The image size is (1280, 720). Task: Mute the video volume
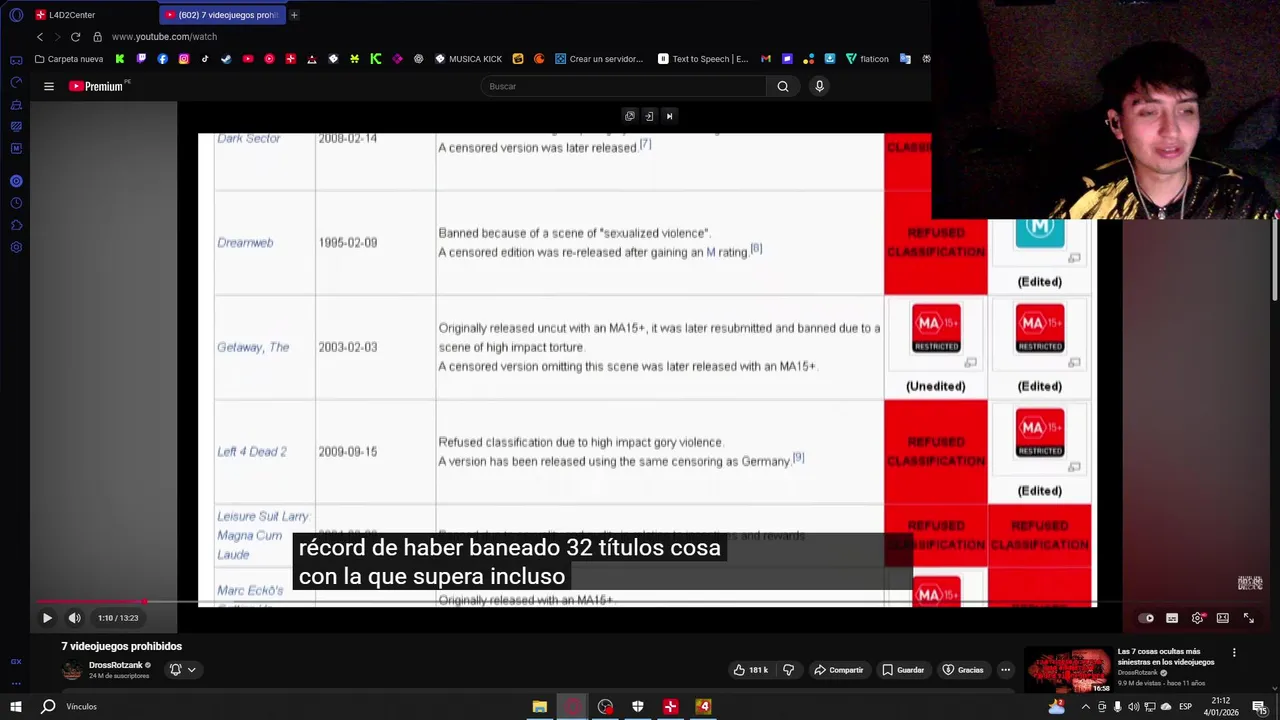(x=74, y=618)
